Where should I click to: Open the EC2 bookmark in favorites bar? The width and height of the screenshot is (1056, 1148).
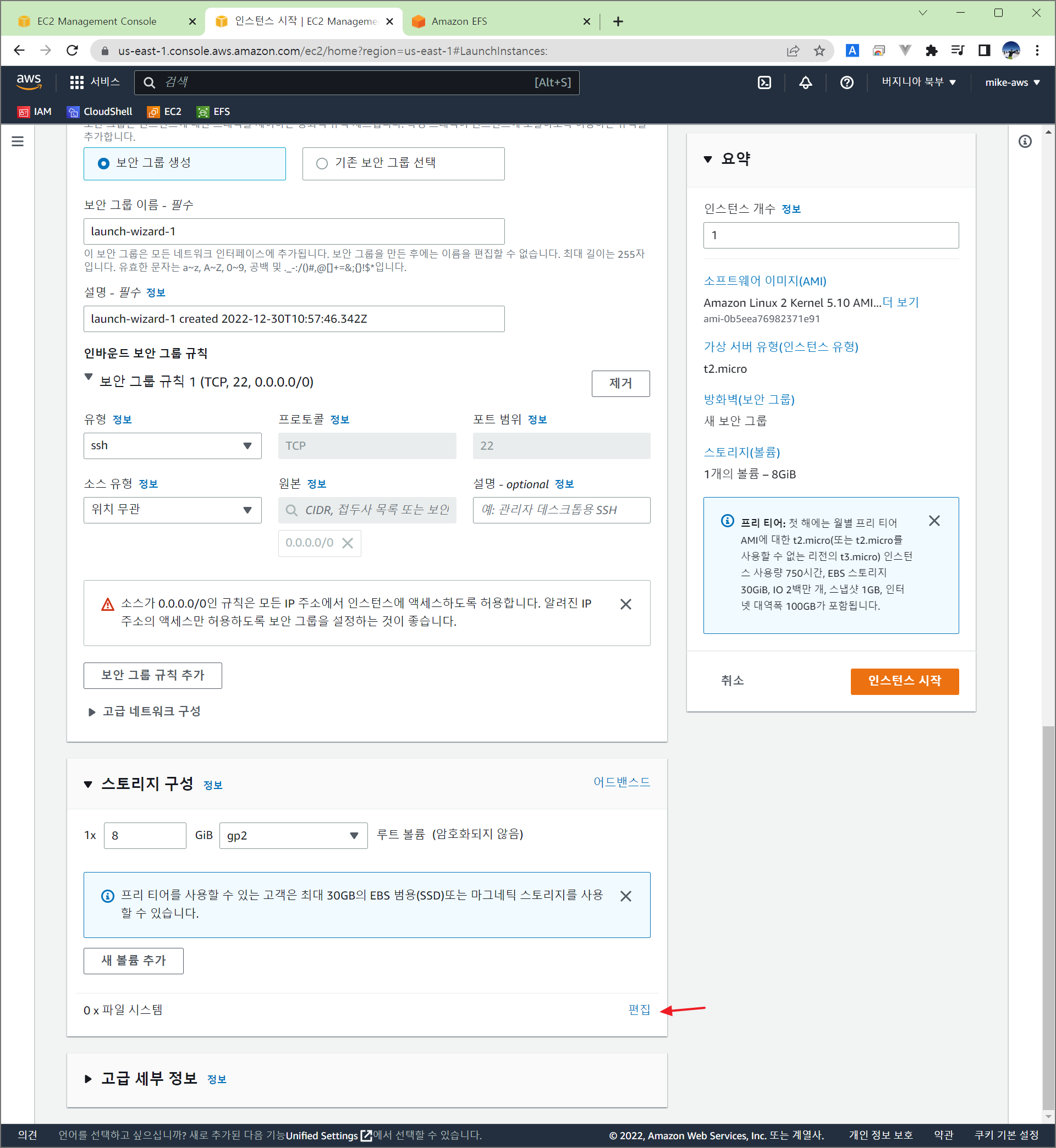(164, 112)
